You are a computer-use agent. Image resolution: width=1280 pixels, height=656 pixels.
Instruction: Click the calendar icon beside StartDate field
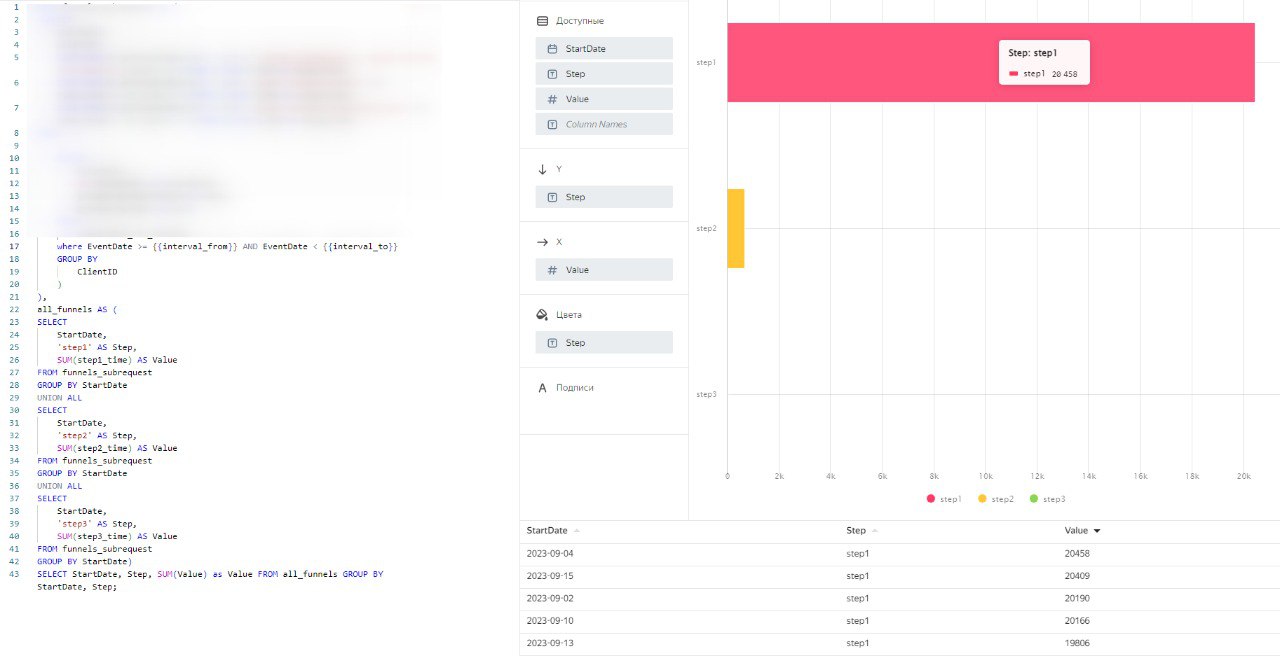[x=552, y=49]
